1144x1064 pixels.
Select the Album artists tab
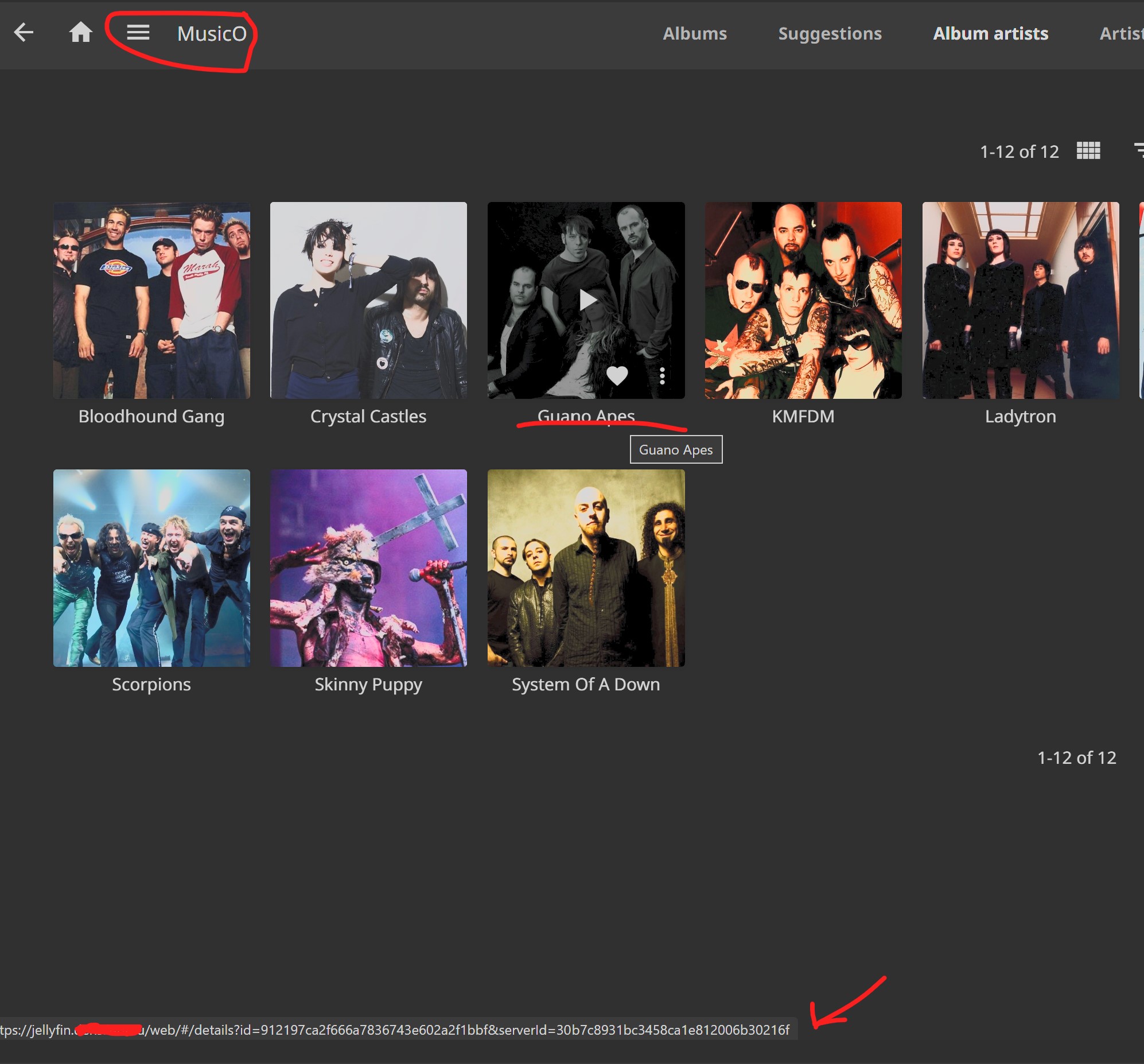(990, 33)
